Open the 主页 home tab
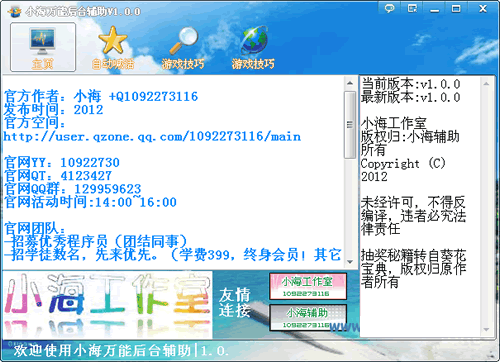The height and width of the screenshot is (362, 500). [x=43, y=47]
